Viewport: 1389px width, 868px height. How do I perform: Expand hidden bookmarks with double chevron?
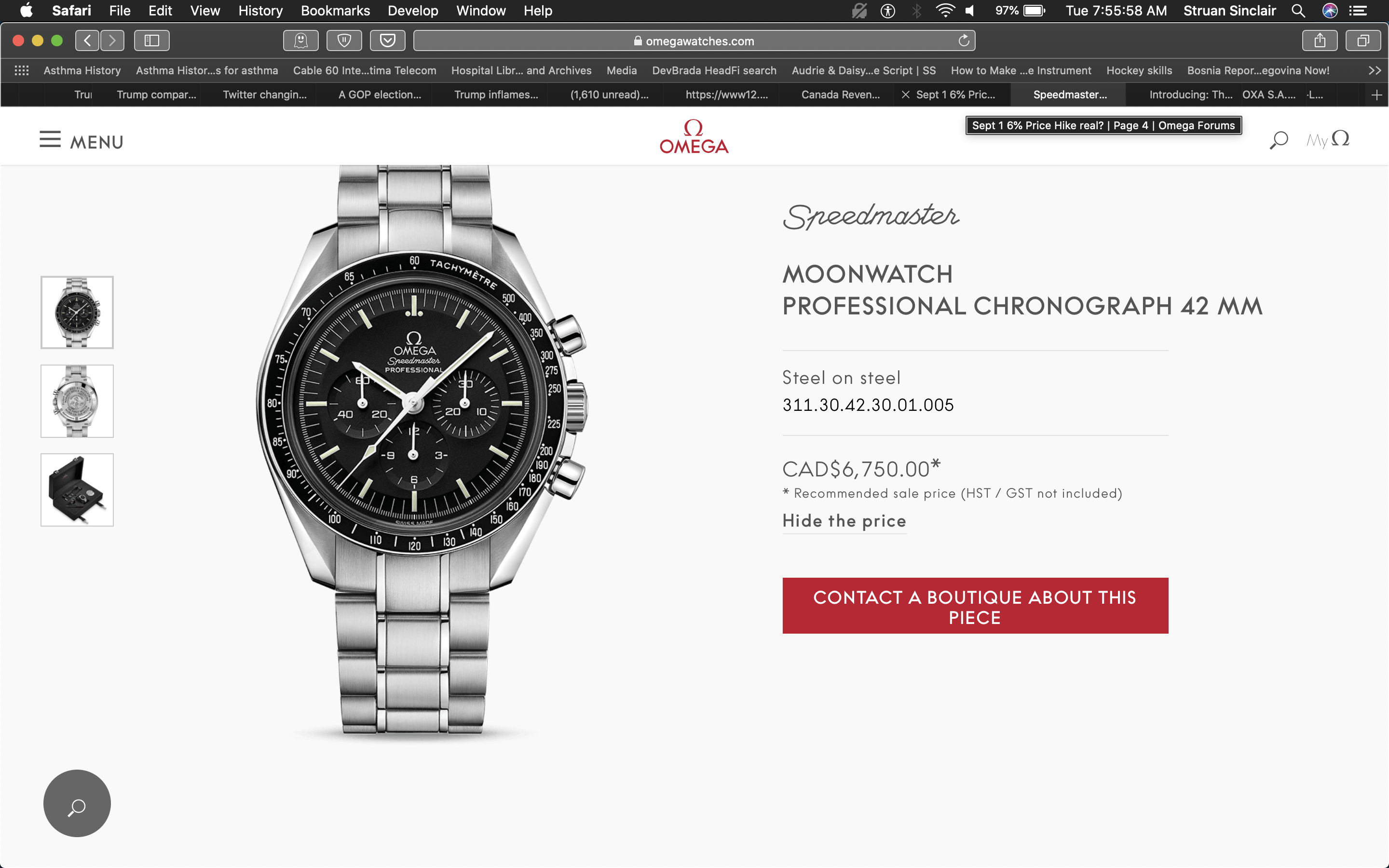coord(1374,70)
